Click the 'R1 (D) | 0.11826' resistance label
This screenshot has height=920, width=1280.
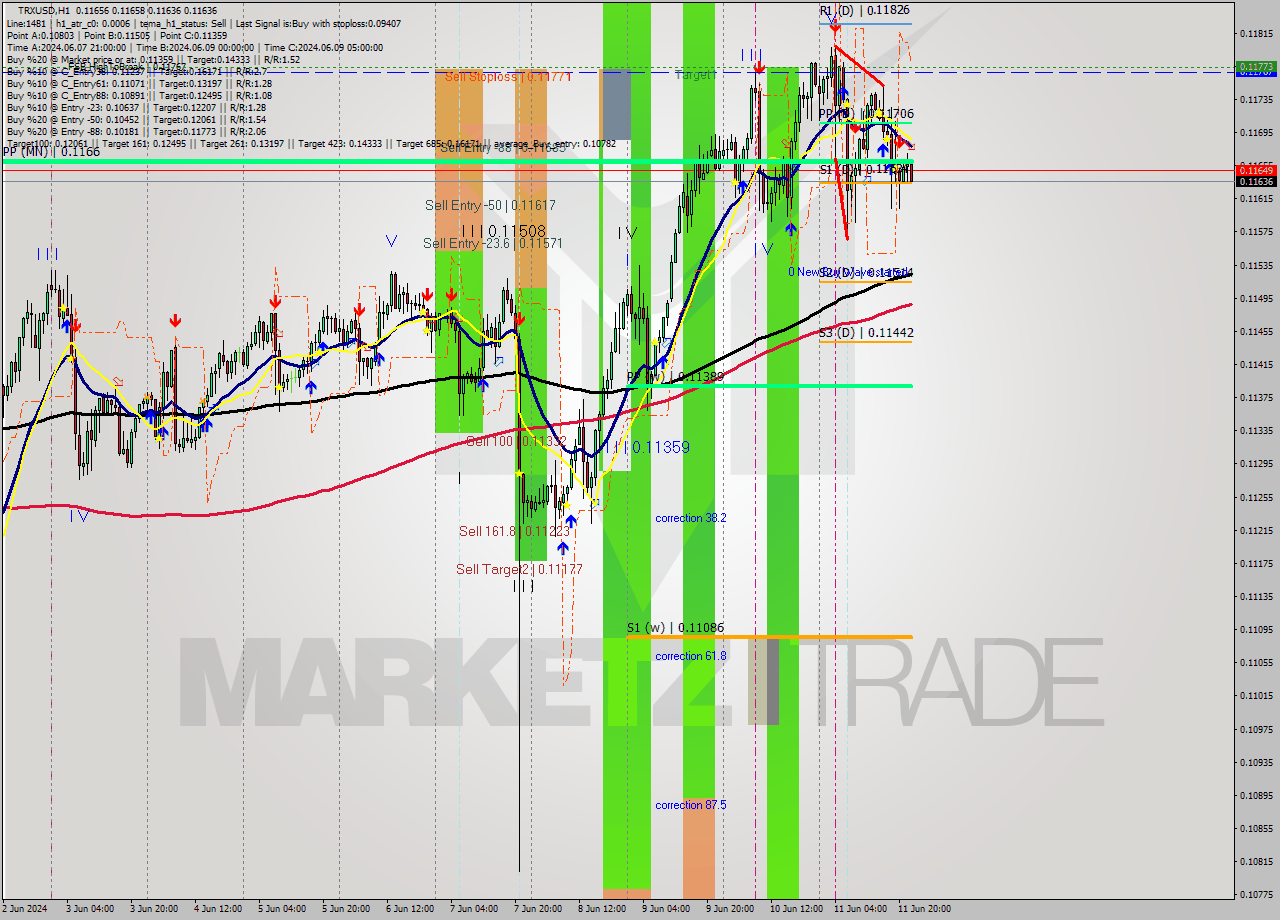864,11
